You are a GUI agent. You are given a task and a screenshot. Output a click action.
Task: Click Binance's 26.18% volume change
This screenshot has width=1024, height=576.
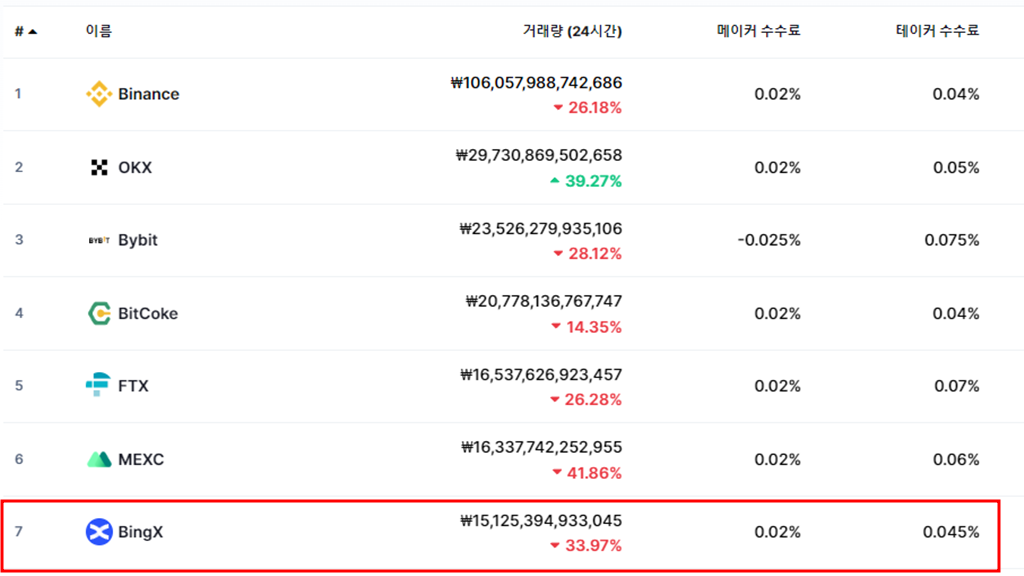point(588,108)
